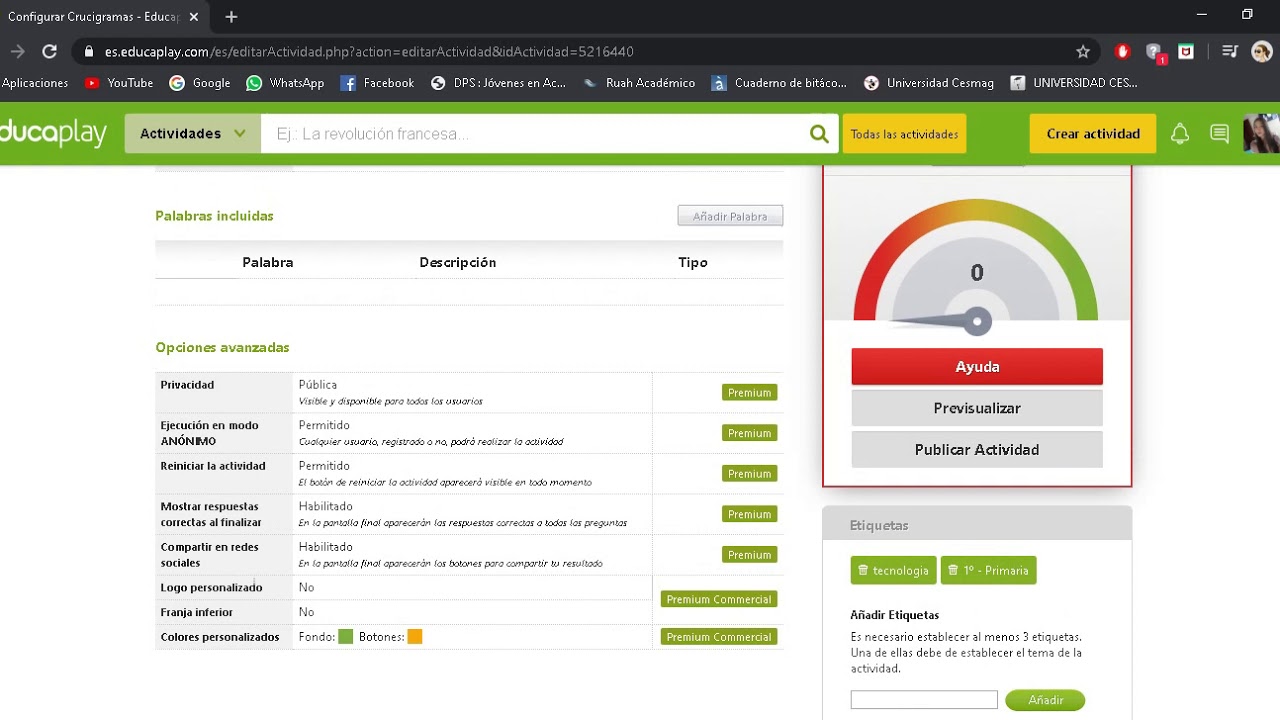Click the Publicar Actividad button
This screenshot has height=720, width=1280.
pyautogui.click(x=977, y=450)
